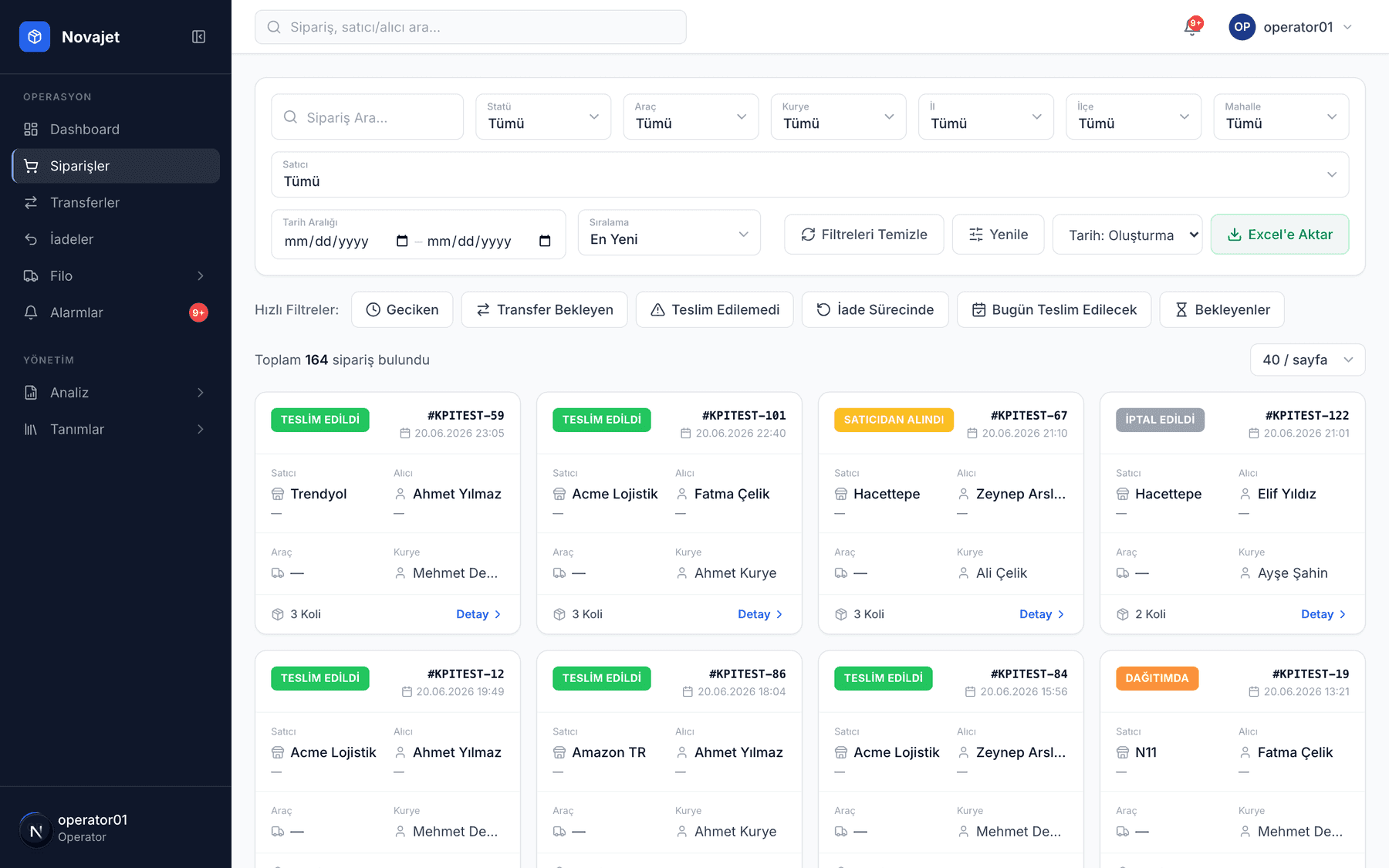Open Dashboard from the sidebar
The image size is (1389, 868).
pyautogui.click(x=116, y=129)
